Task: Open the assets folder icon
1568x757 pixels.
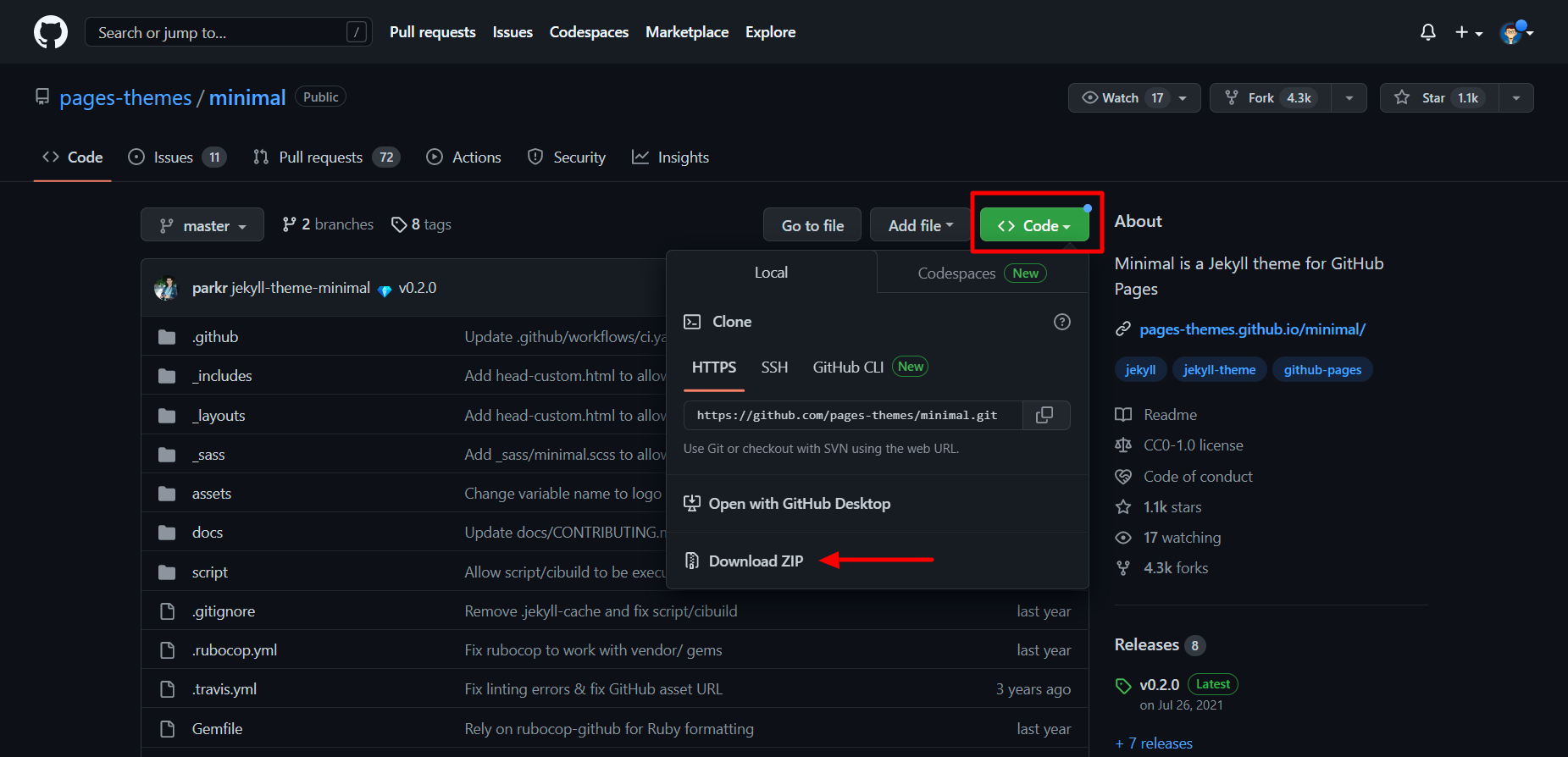Action: point(167,494)
